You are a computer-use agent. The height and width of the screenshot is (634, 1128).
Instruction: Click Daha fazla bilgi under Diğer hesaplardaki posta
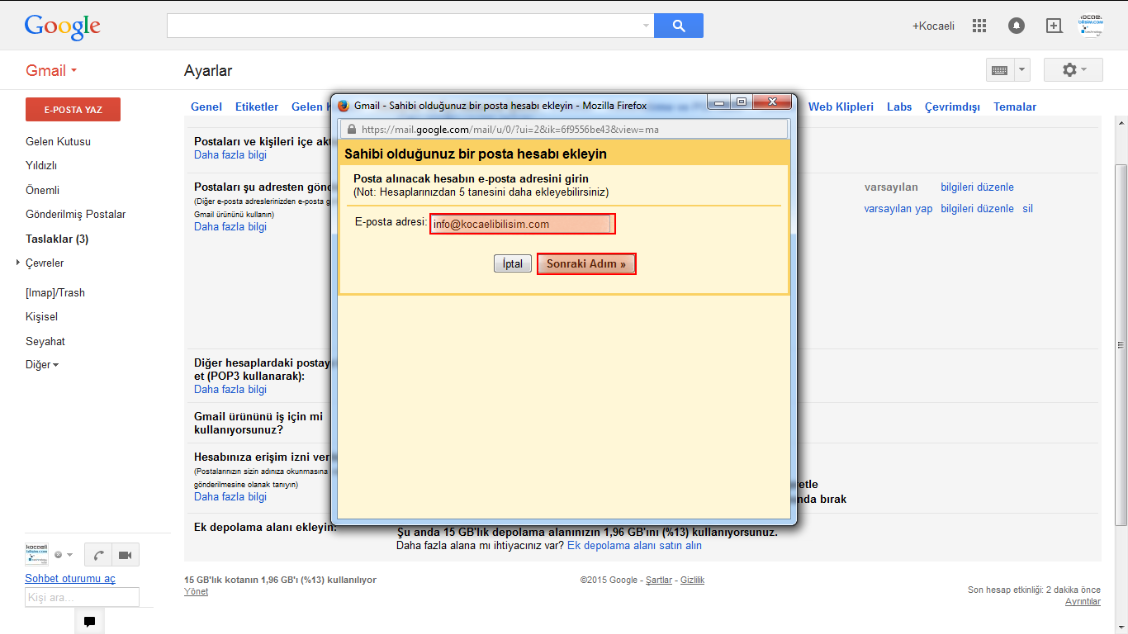[x=230, y=389]
